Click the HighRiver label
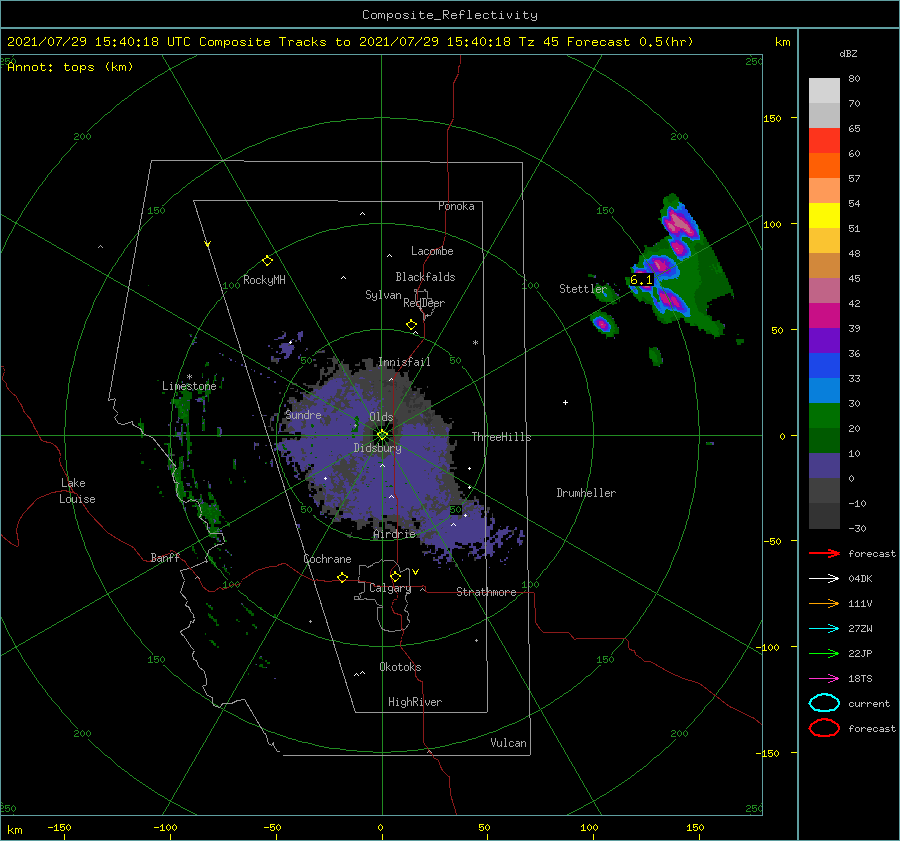900x841 pixels. click(415, 702)
